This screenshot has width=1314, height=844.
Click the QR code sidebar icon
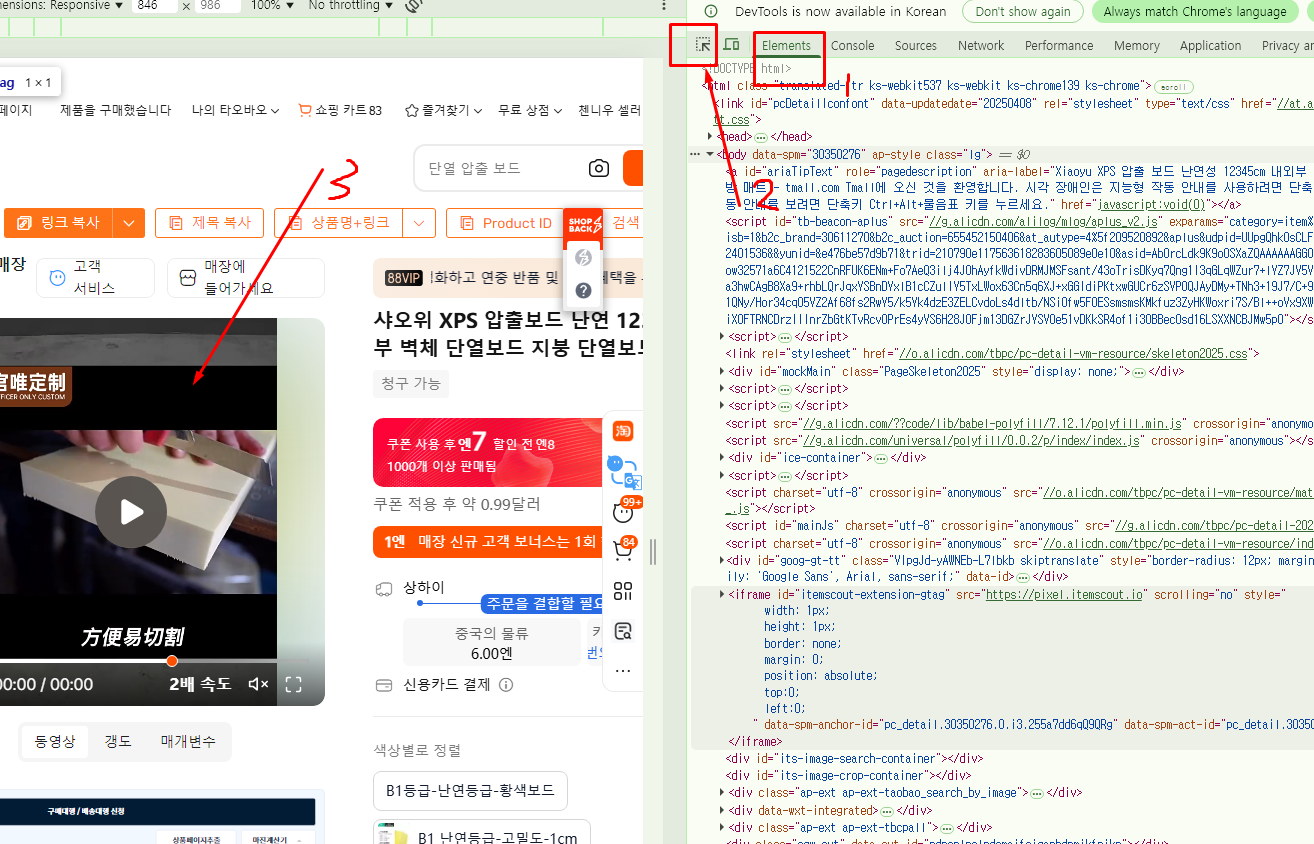point(623,591)
